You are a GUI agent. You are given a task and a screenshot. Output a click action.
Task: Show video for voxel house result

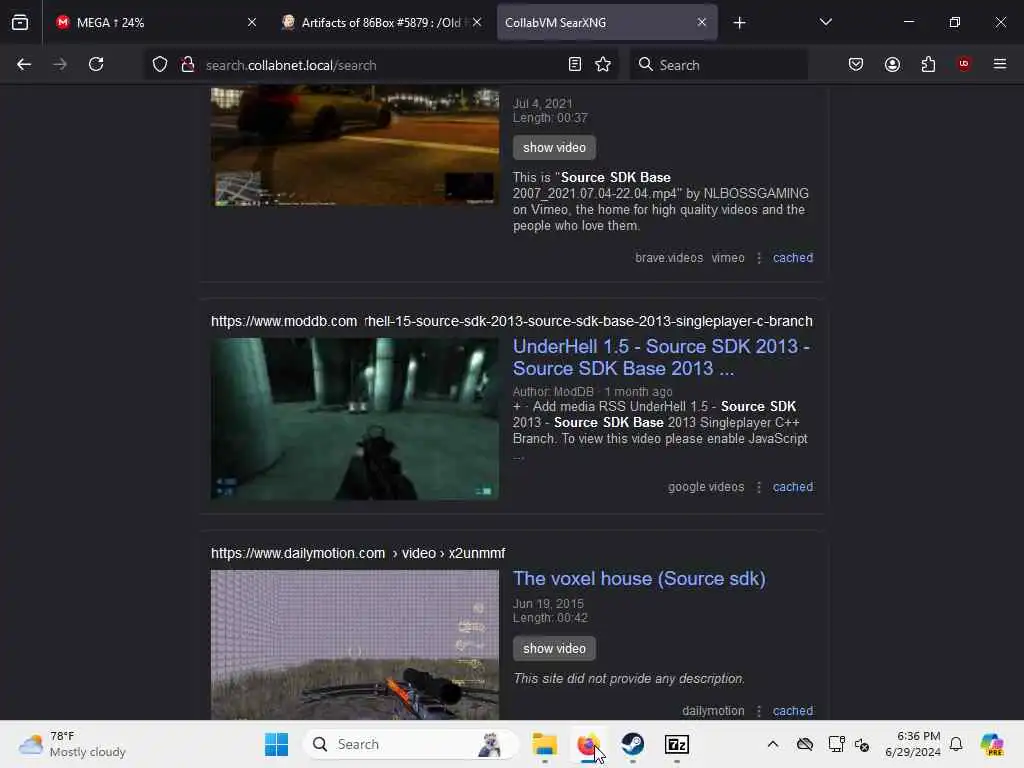(554, 648)
